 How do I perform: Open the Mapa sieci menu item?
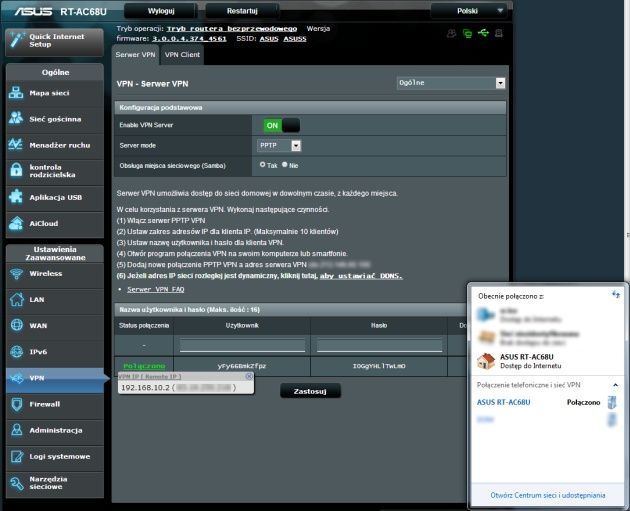[55, 93]
